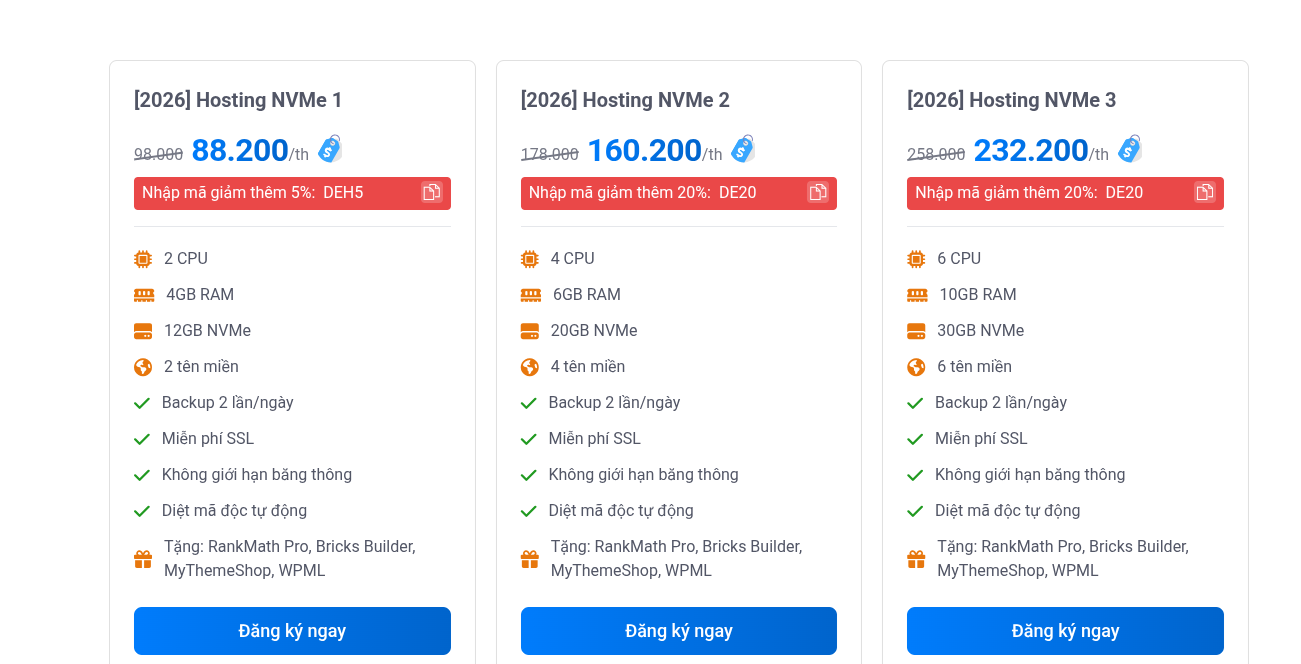Click the discount tag icon next to 160.200
Viewport: 1301px width, 664px height.
tap(742, 148)
